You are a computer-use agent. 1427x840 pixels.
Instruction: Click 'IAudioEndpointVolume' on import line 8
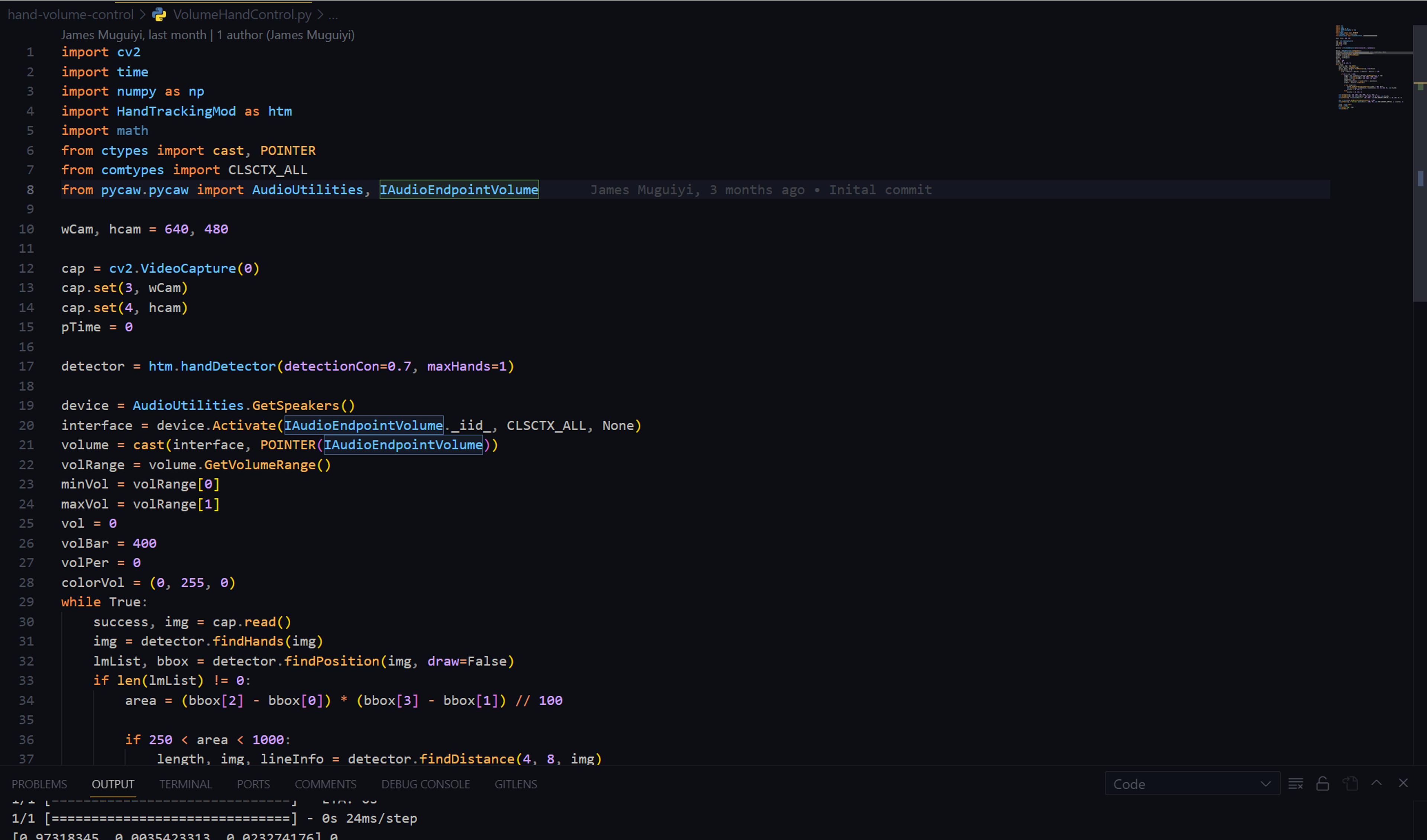coord(459,190)
